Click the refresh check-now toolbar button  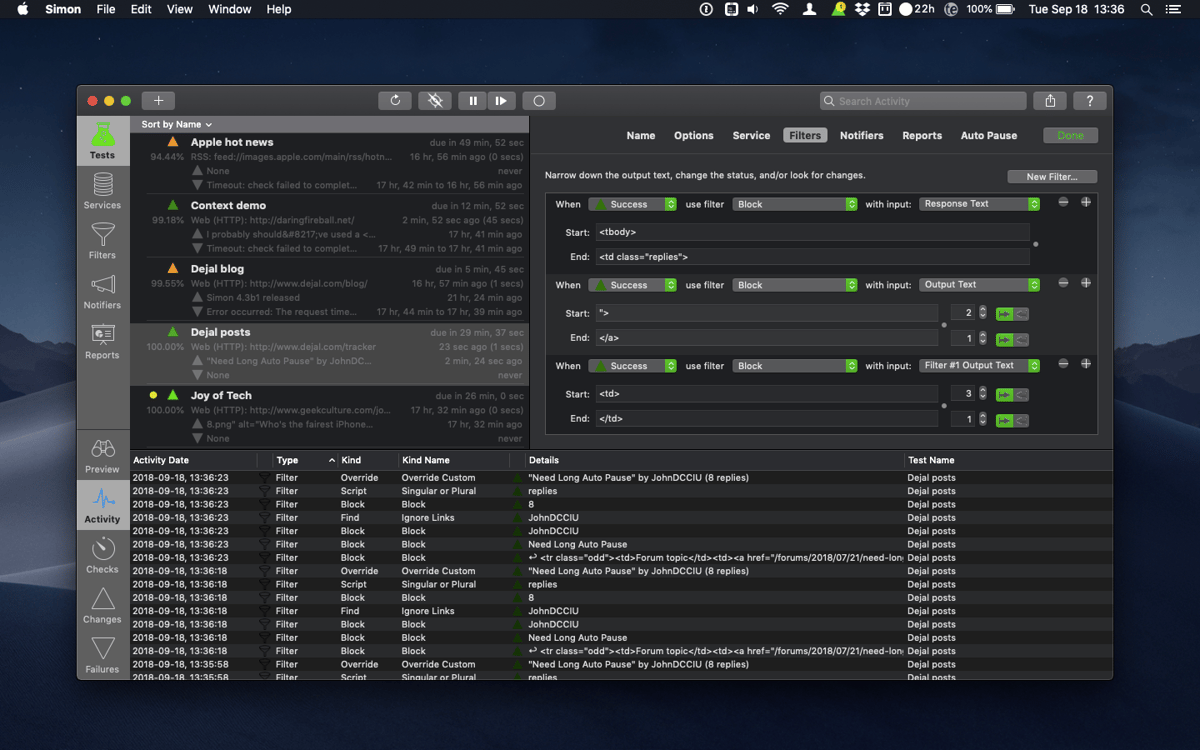click(x=395, y=101)
